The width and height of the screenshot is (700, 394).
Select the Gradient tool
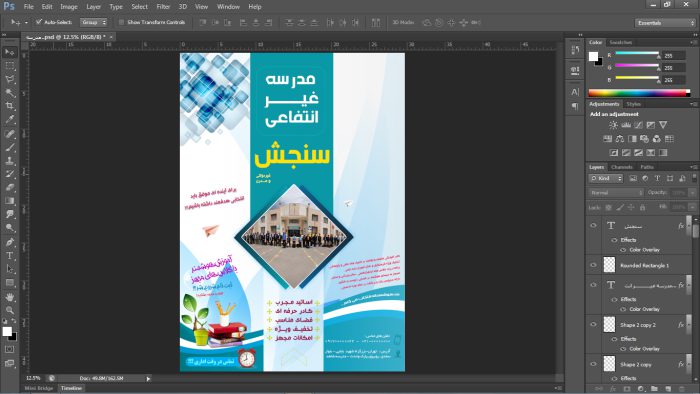(9, 201)
